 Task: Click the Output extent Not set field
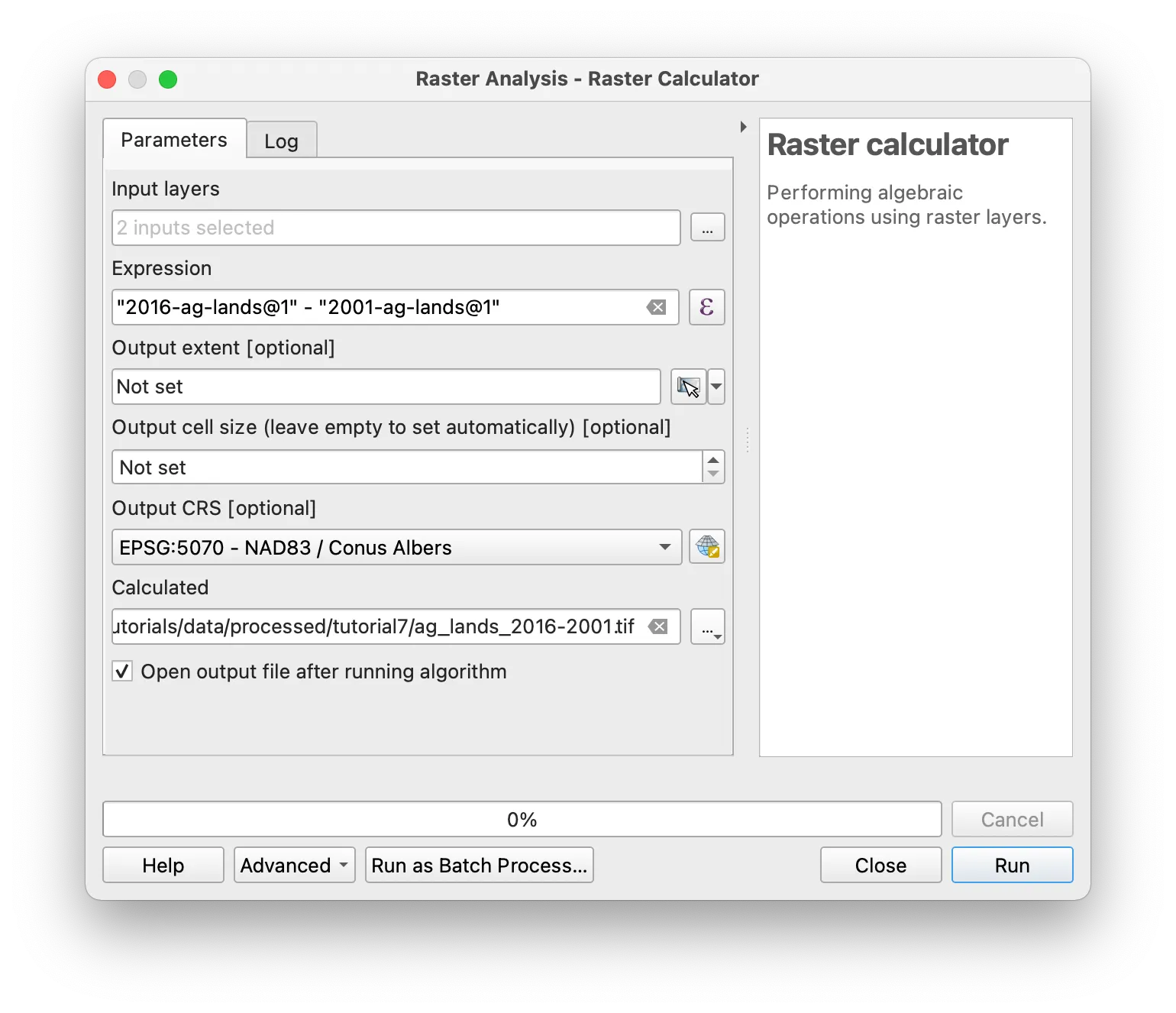click(x=386, y=387)
